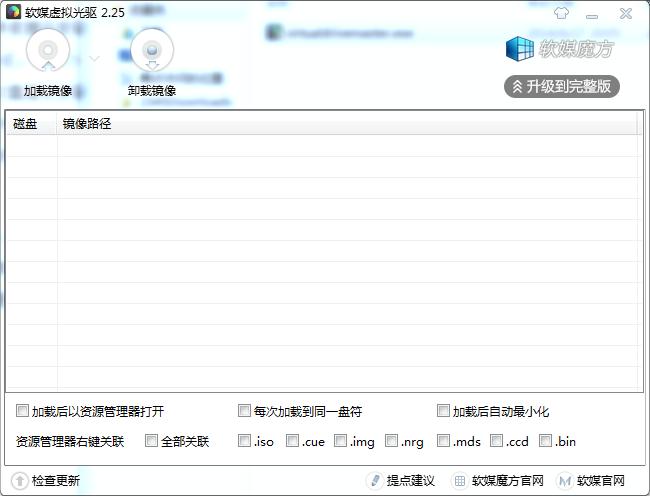The image size is (650, 496).
Task: Enable 加载后以资源管理器打开 checkbox
Action: pos(22,411)
